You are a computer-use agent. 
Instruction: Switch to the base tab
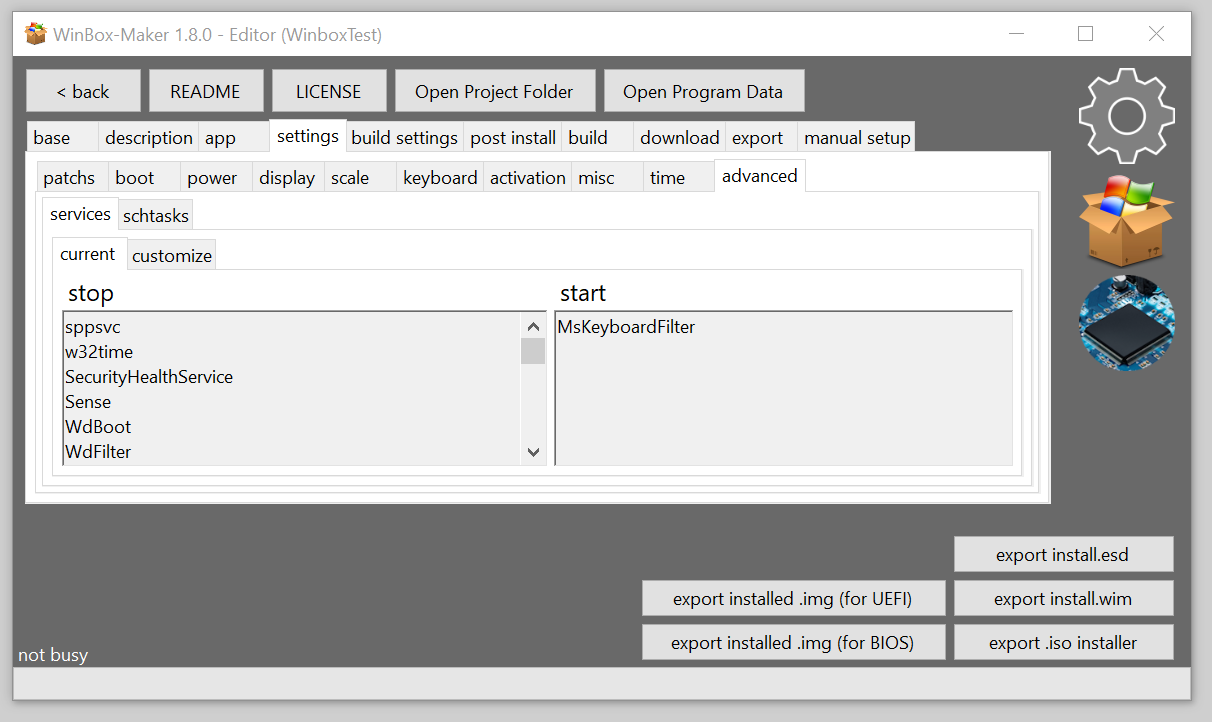62,137
